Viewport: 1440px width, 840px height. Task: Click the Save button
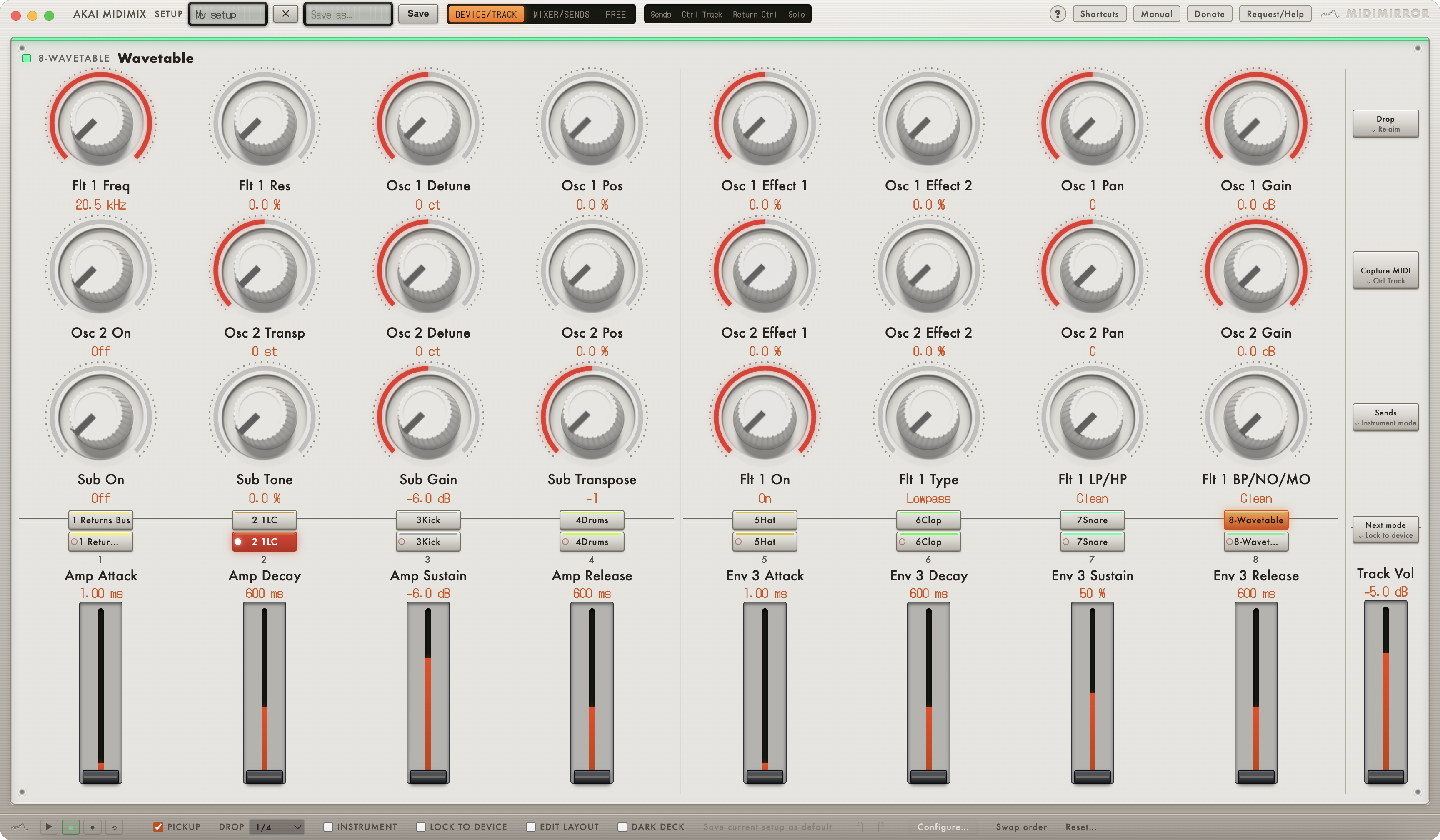pyautogui.click(x=418, y=14)
